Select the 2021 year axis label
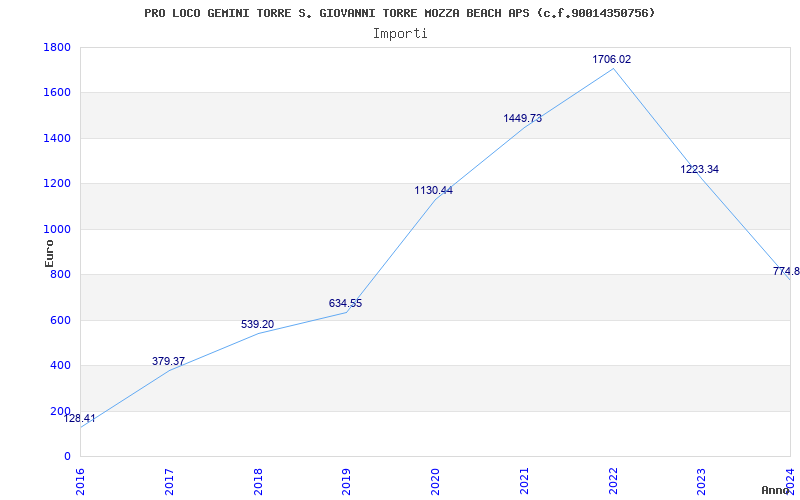Viewport: 800px width, 500px height. coord(524,481)
